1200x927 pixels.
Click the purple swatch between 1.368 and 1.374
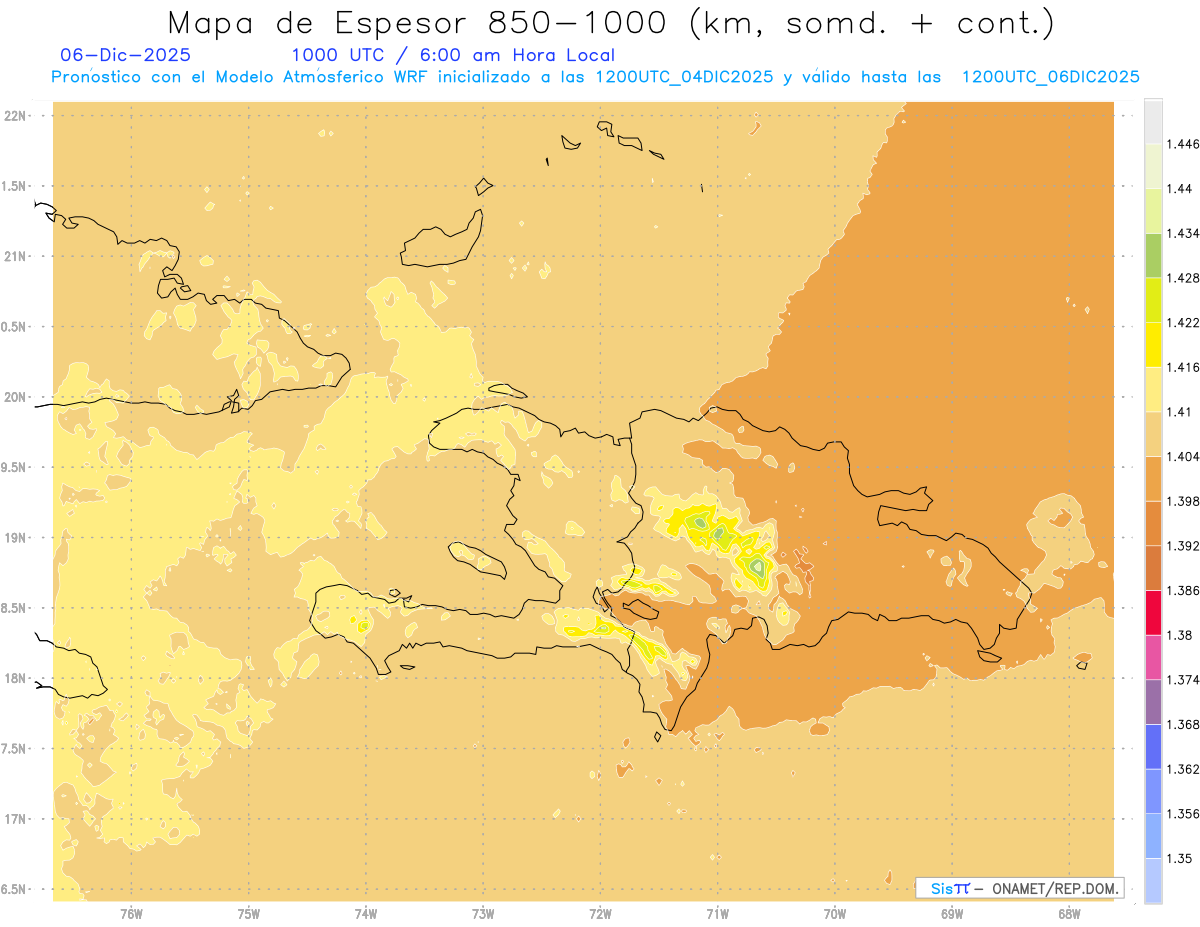click(x=1153, y=702)
